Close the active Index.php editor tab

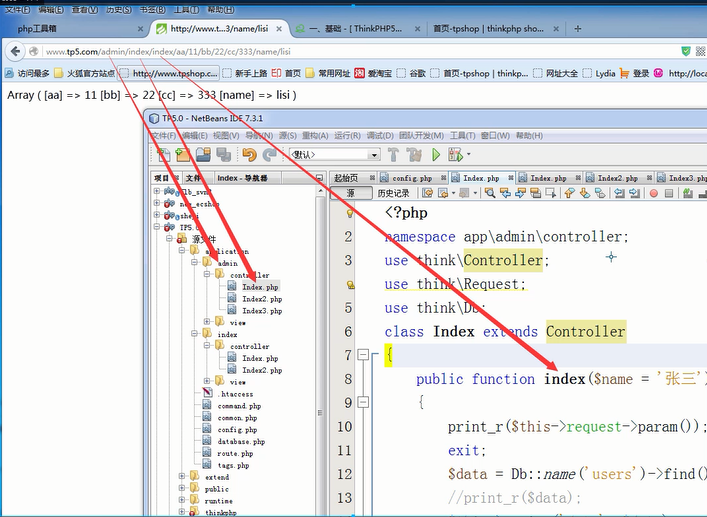510,178
